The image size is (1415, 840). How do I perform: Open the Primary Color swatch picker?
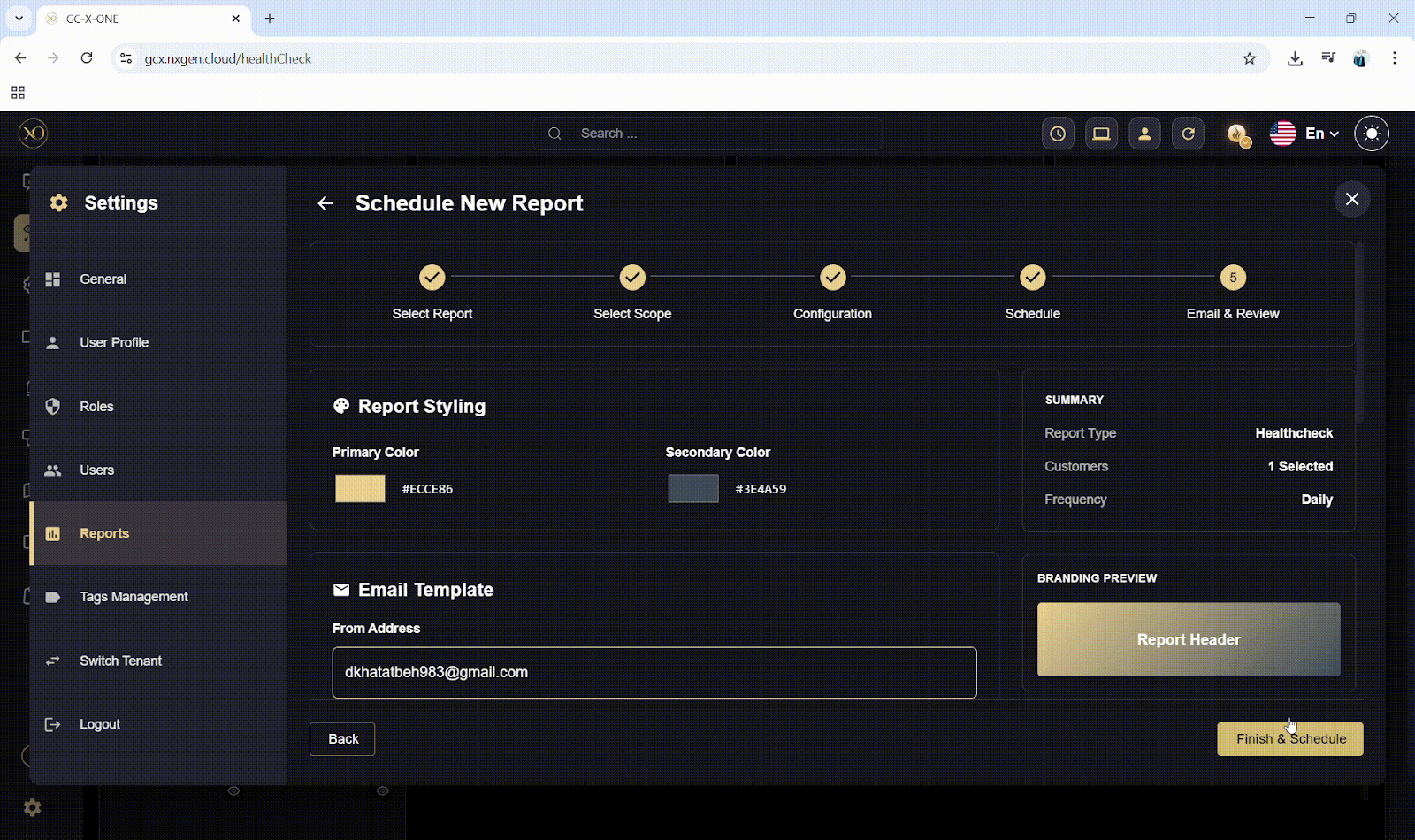[360, 489]
